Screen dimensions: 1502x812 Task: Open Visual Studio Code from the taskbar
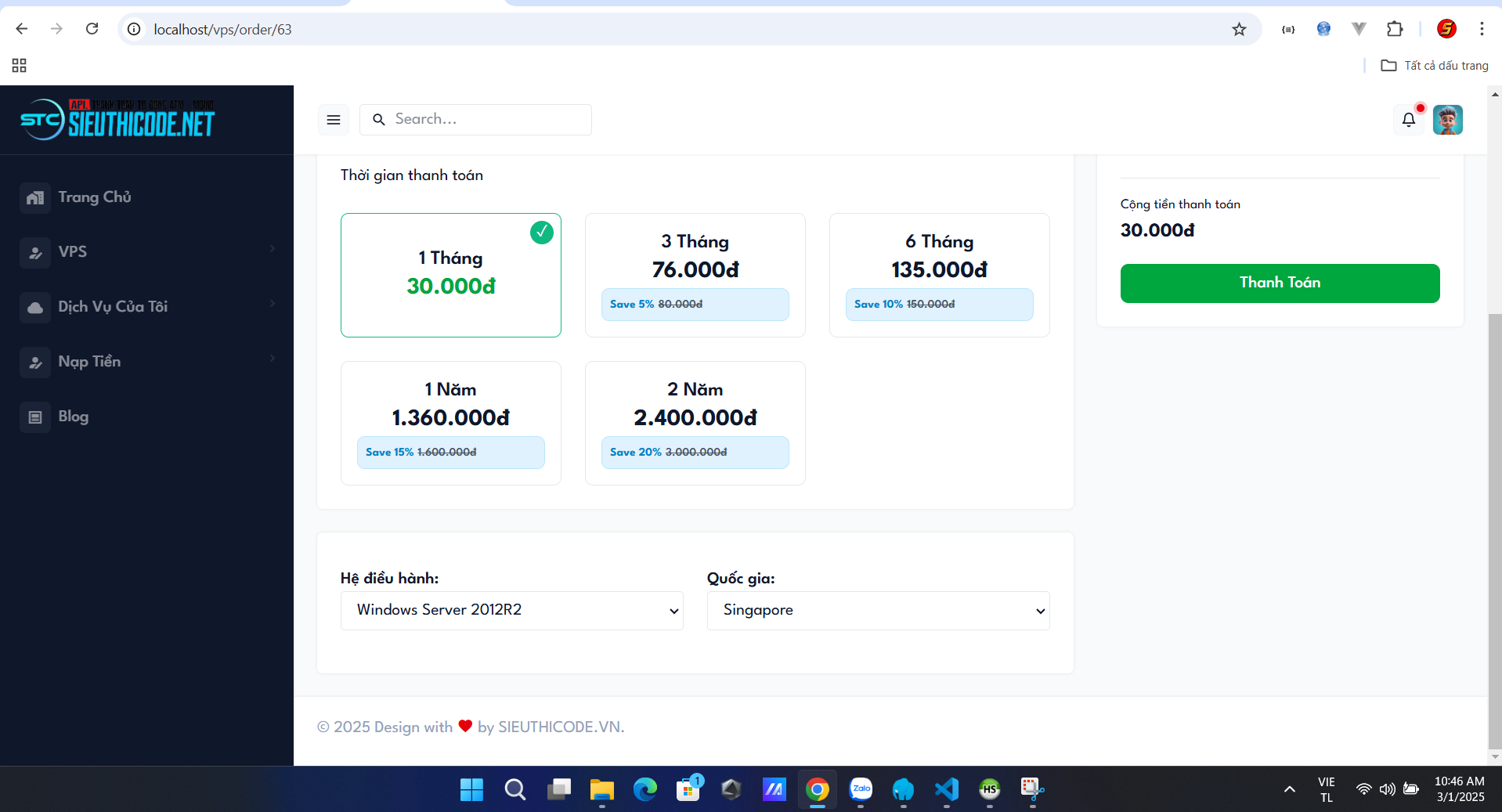click(946, 789)
